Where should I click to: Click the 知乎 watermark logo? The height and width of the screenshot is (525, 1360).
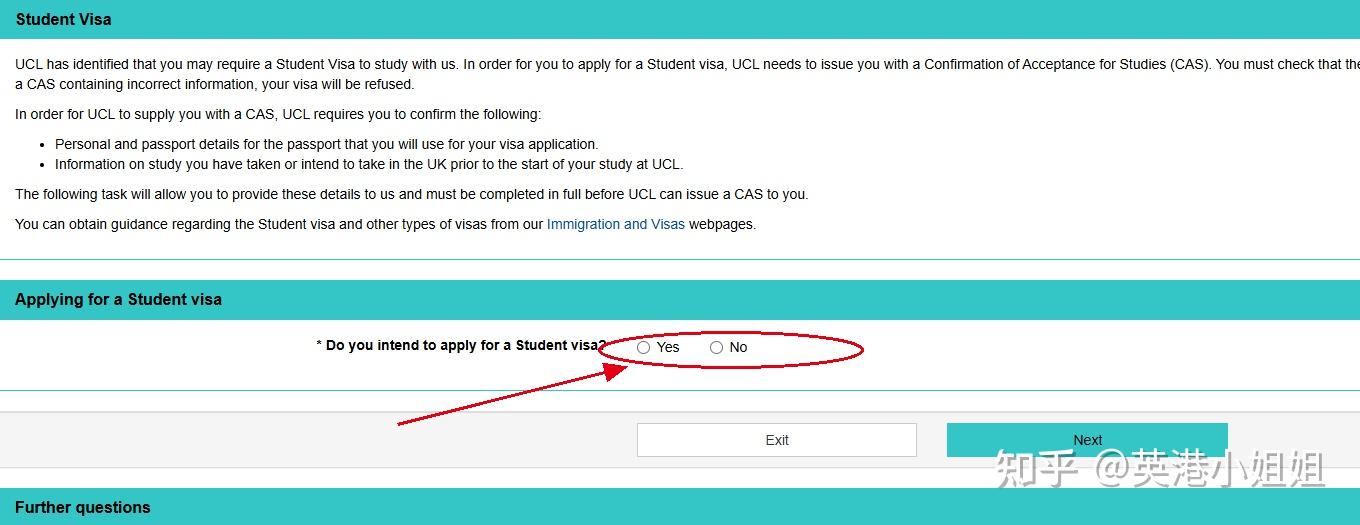coord(1036,469)
